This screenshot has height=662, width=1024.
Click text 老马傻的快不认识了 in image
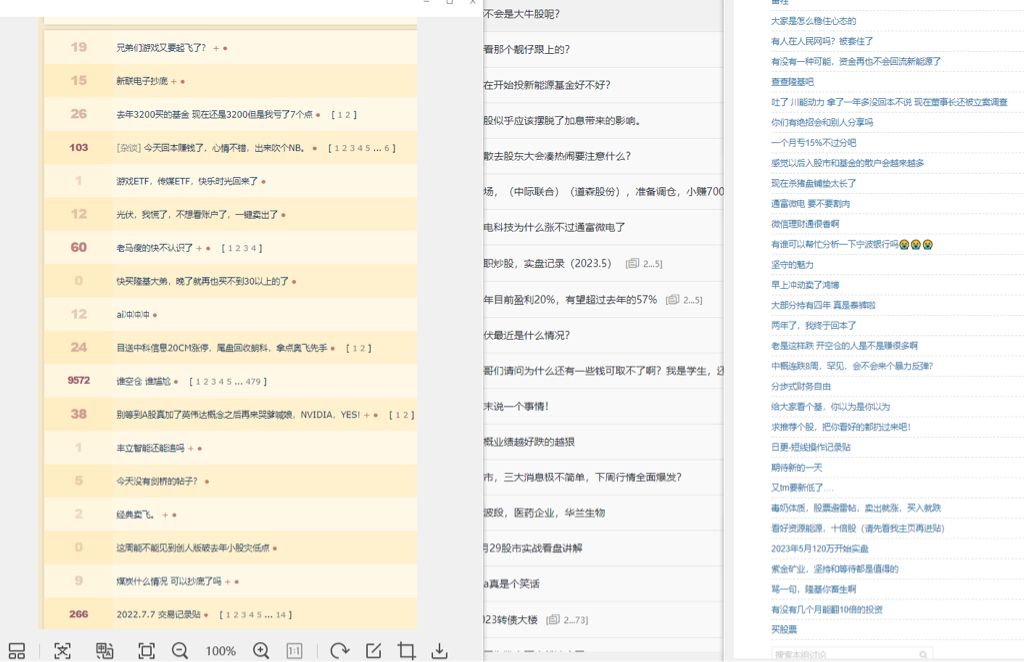click(155, 248)
